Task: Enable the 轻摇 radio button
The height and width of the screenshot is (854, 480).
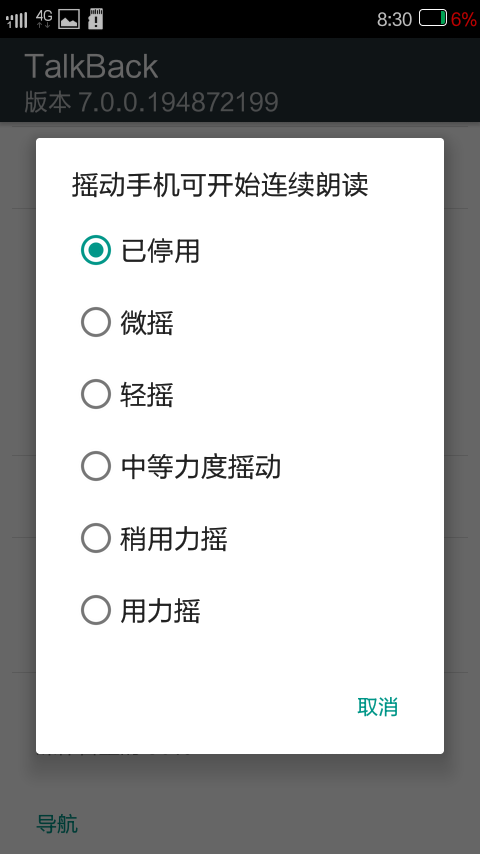Action: coord(96,394)
